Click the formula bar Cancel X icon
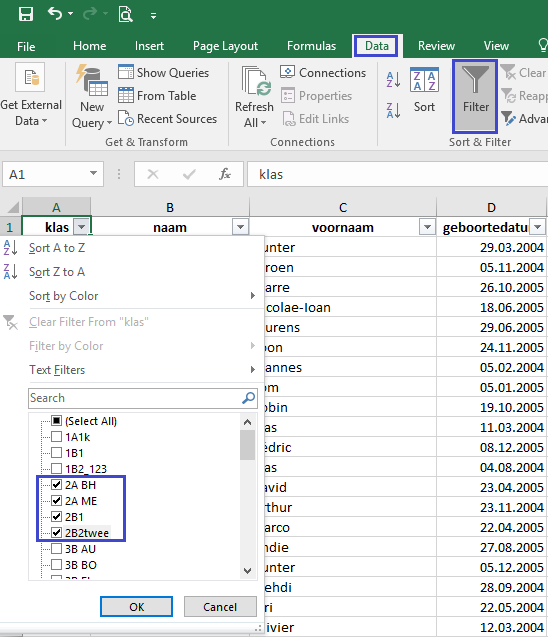Viewport: 548px width, 637px height. (153, 174)
